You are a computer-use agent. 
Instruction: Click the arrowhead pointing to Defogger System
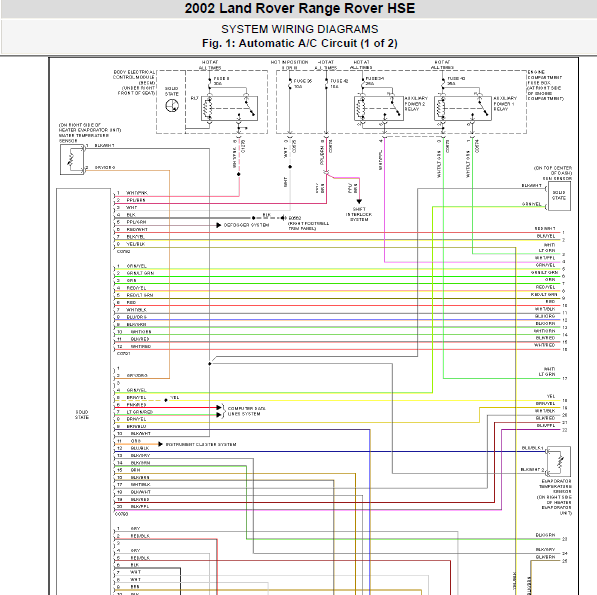[x=219, y=225]
